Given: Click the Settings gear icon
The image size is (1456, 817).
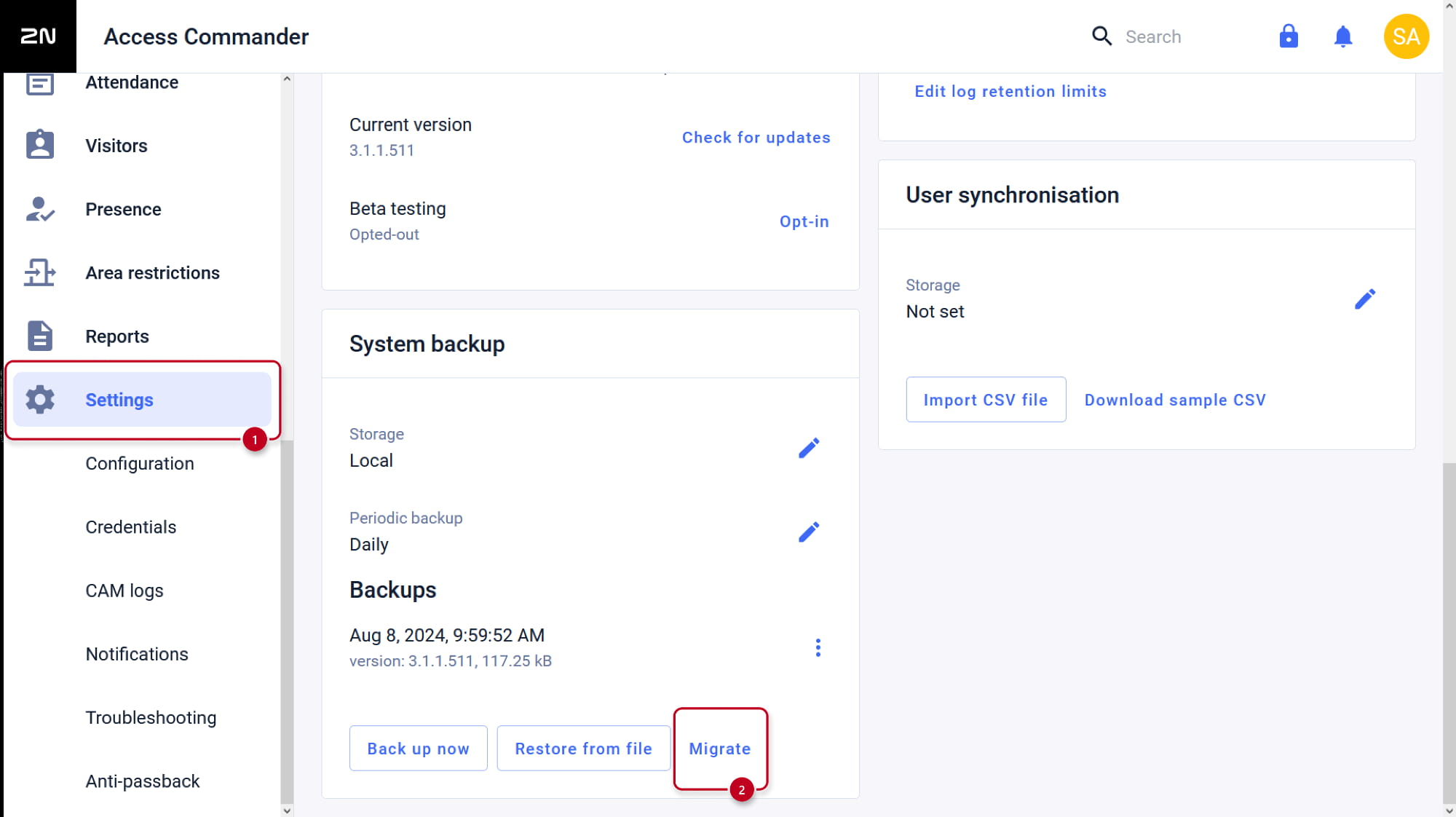Looking at the screenshot, I should pyautogui.click(x=40, y=399).
